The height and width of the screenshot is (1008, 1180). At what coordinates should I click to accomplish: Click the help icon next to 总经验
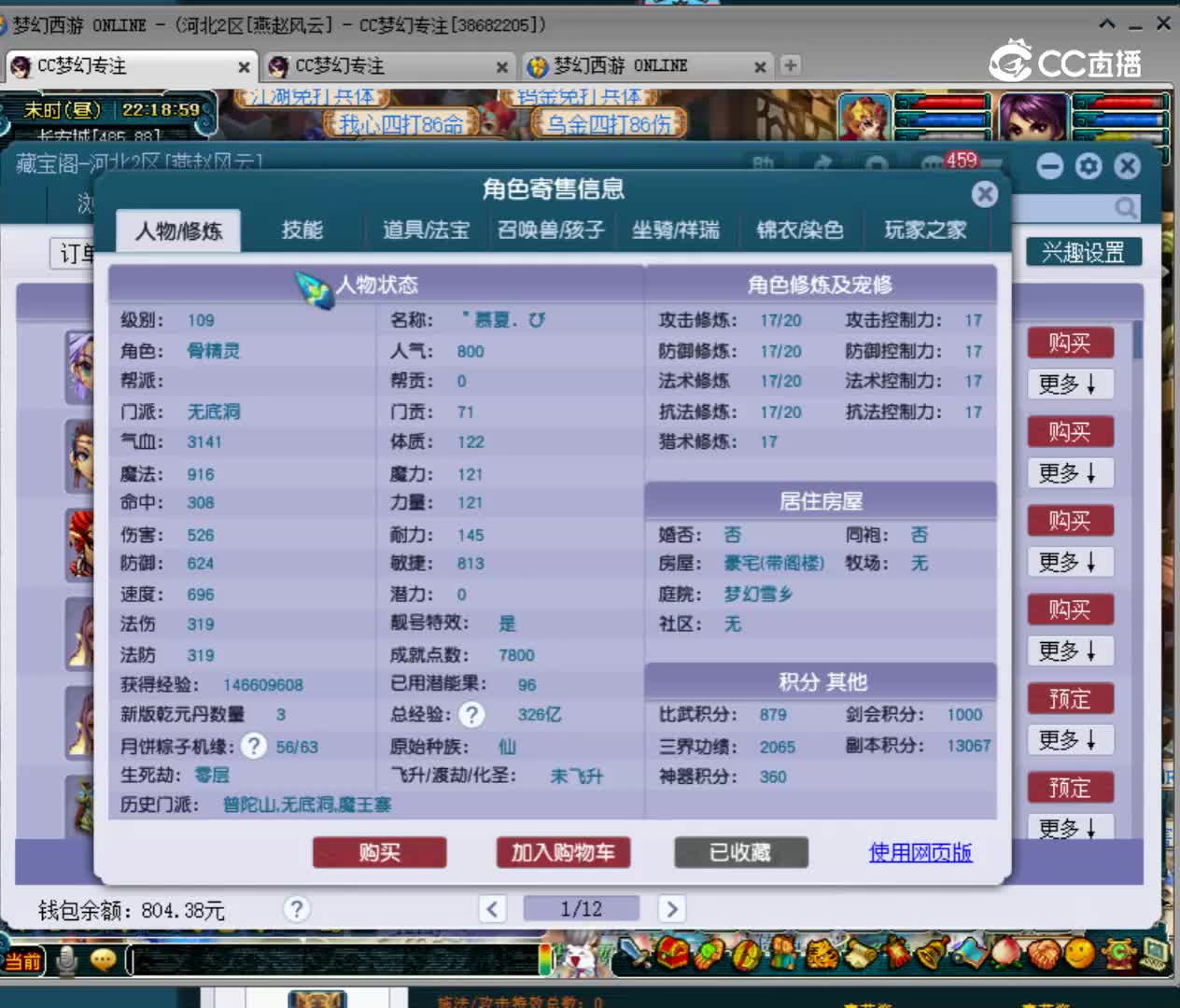tap(472, 715)
